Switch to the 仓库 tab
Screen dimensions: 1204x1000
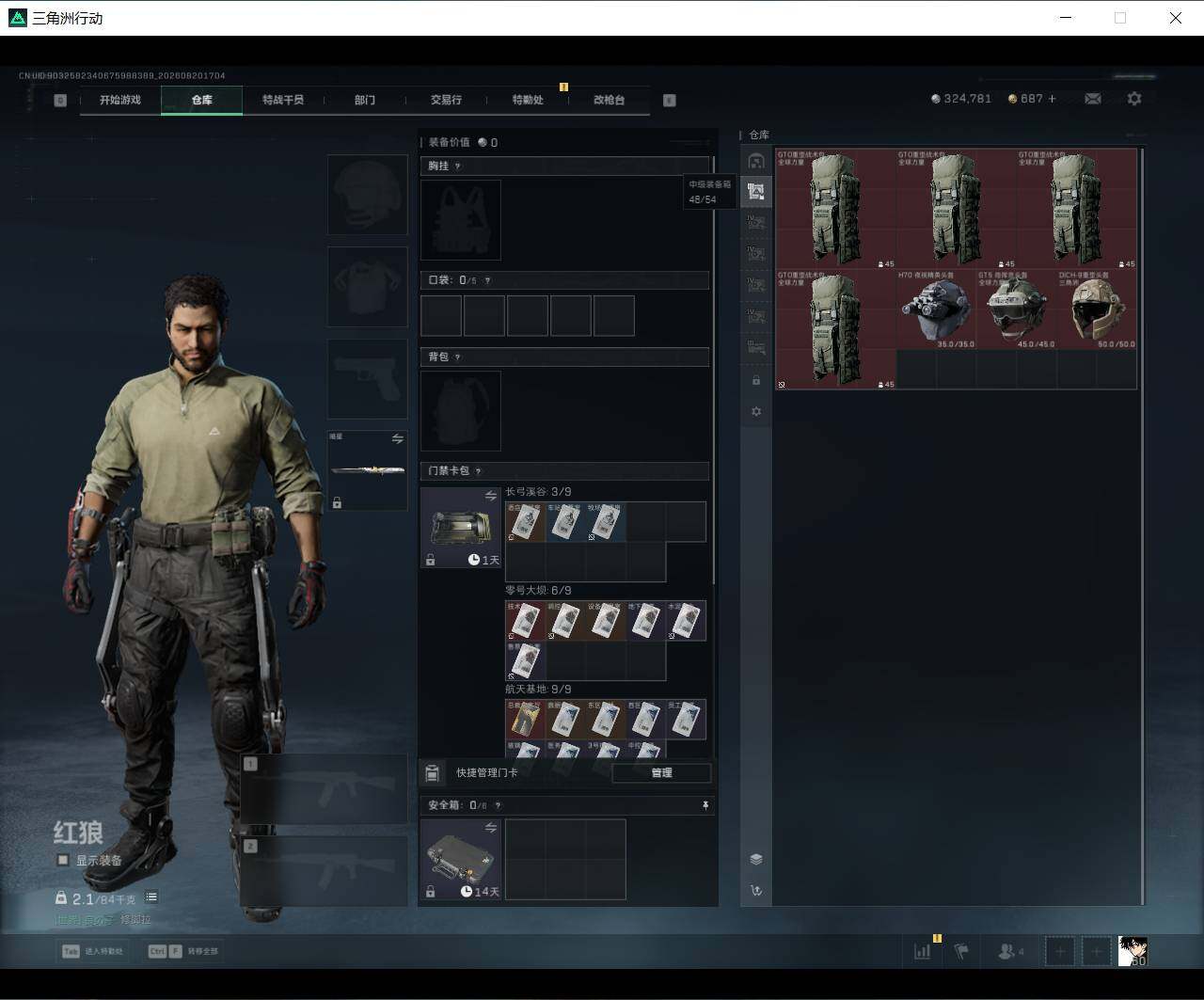tap(201, 100)
